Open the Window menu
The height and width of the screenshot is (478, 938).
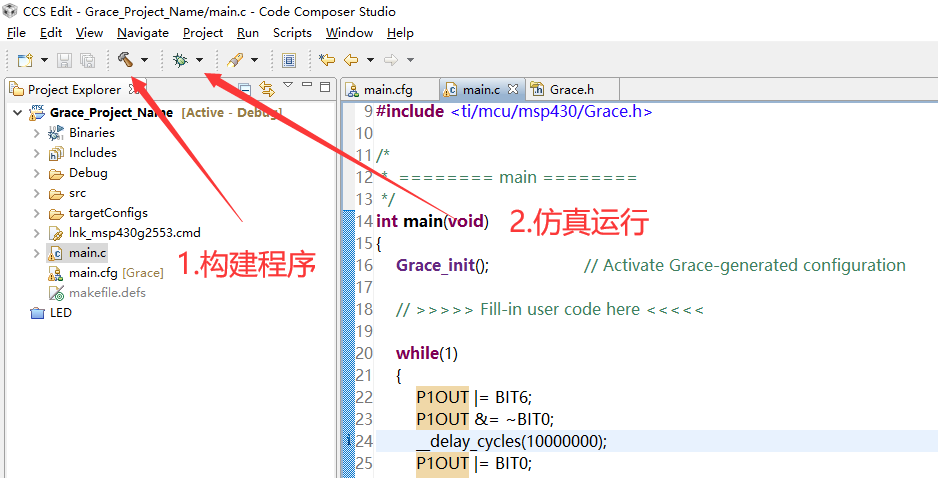(349, 33)
